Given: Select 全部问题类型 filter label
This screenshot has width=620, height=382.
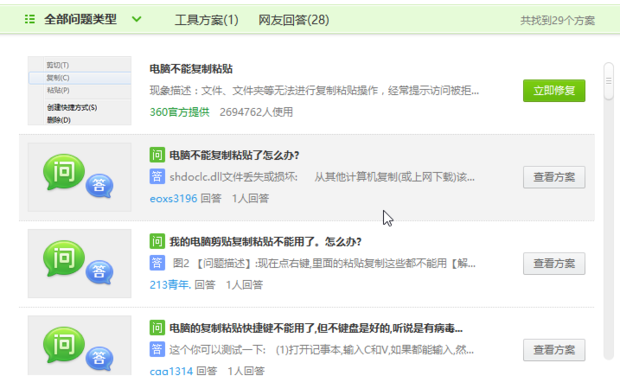Looking at the screenshot, I should pos(80,19).
